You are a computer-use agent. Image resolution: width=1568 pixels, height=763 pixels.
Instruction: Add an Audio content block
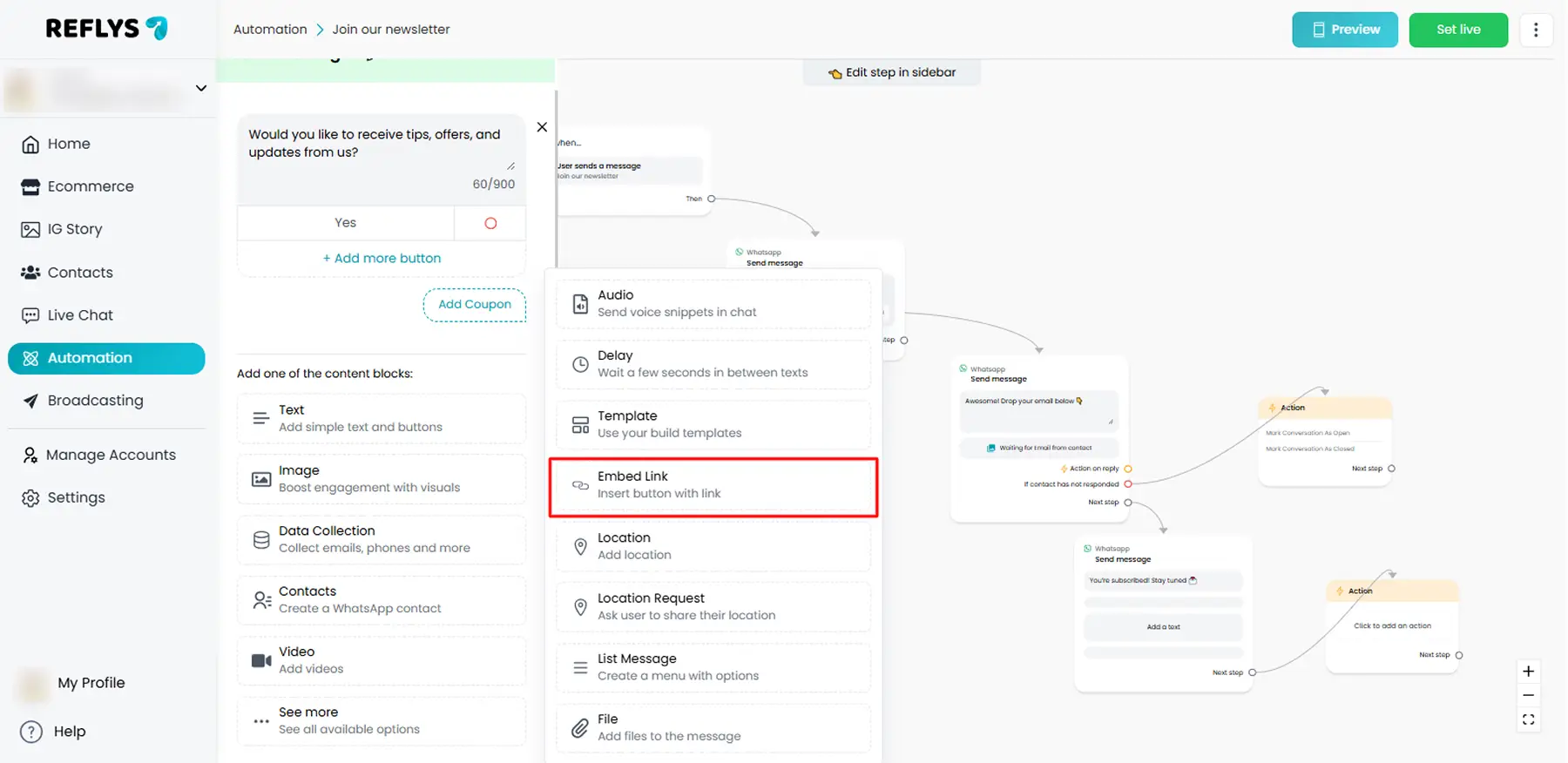(x=713, y=304)
